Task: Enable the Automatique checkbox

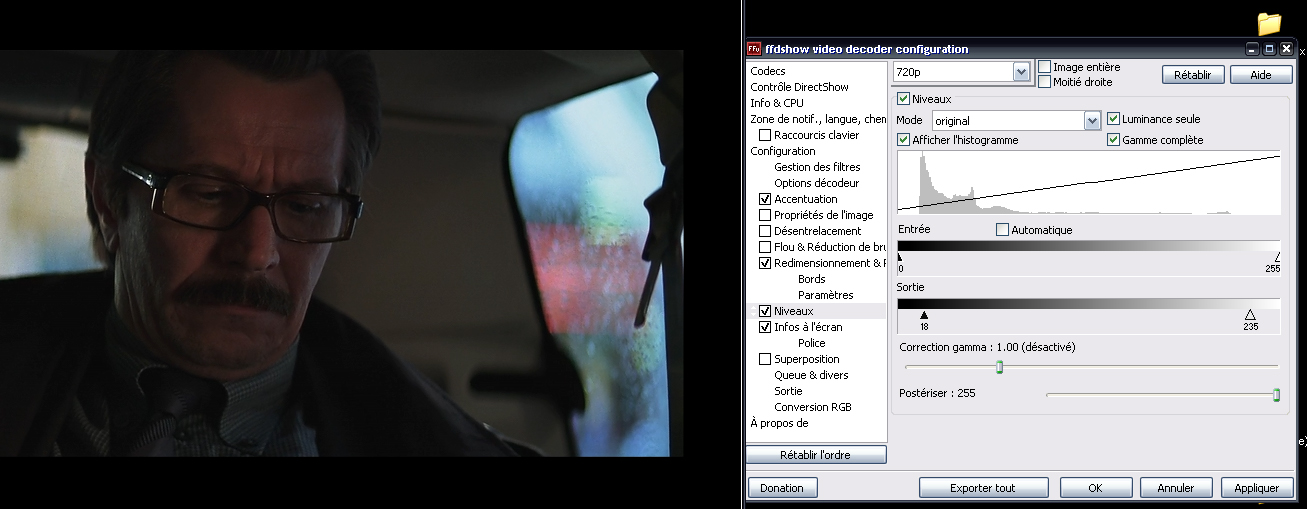Action: point(1003,230)
